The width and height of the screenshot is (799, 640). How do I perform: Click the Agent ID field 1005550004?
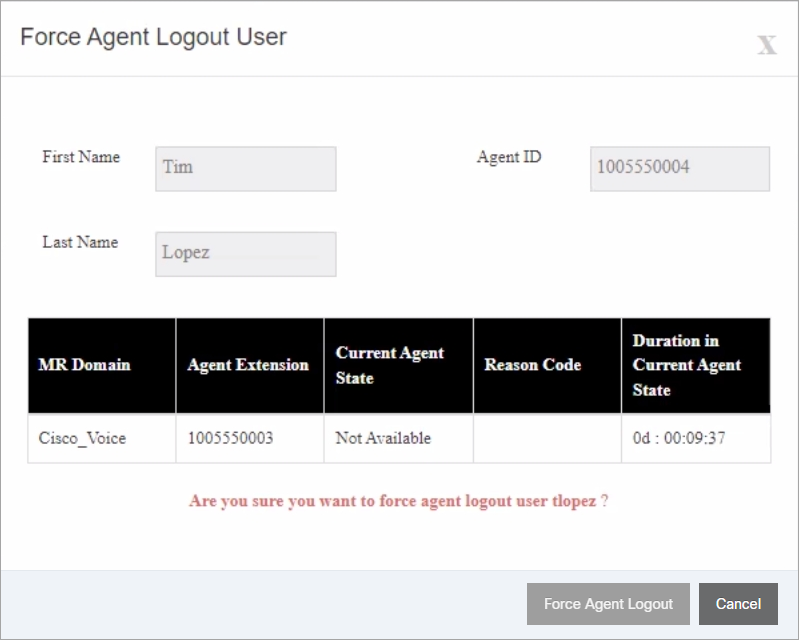[x=680, y=169]
